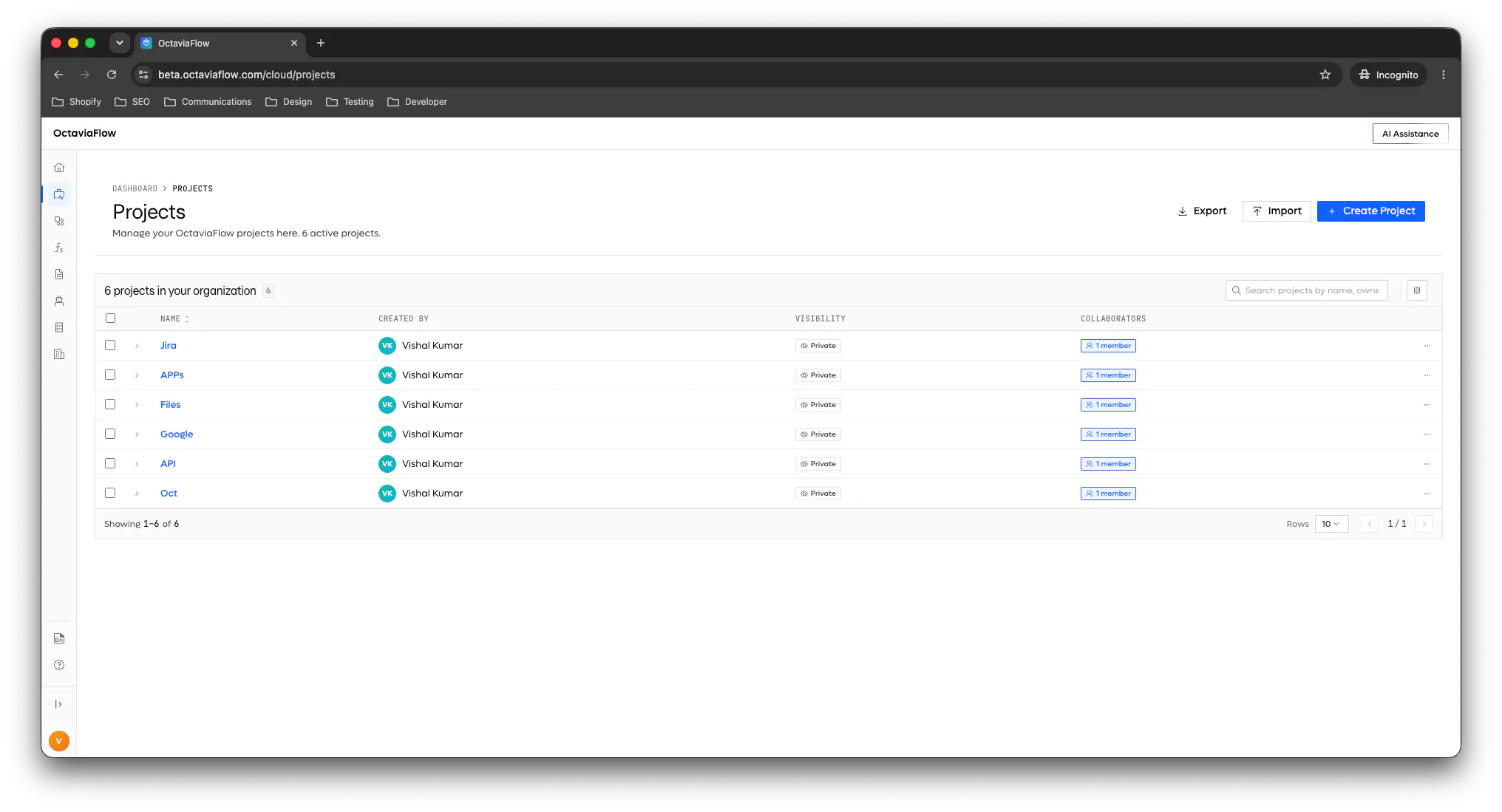
Task: Open the help question mark icon
Action: click(59, 665)
